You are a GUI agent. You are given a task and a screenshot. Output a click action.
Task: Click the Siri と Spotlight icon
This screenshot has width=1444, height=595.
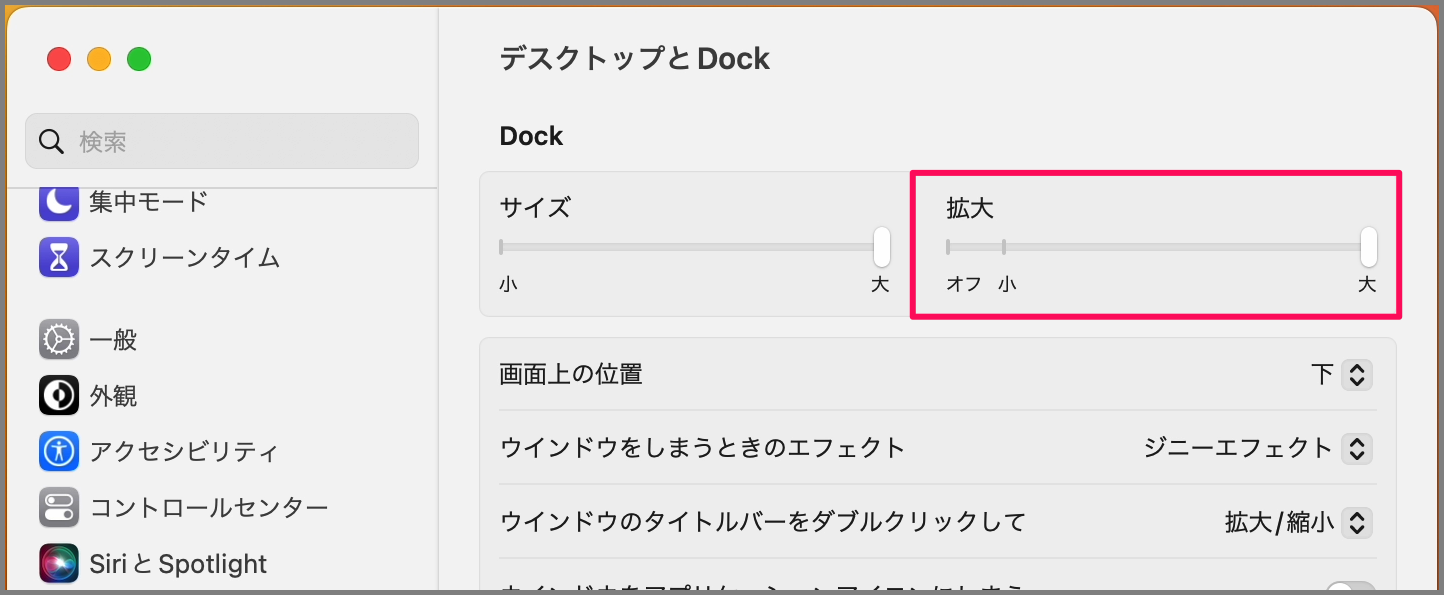click(59, 563)
